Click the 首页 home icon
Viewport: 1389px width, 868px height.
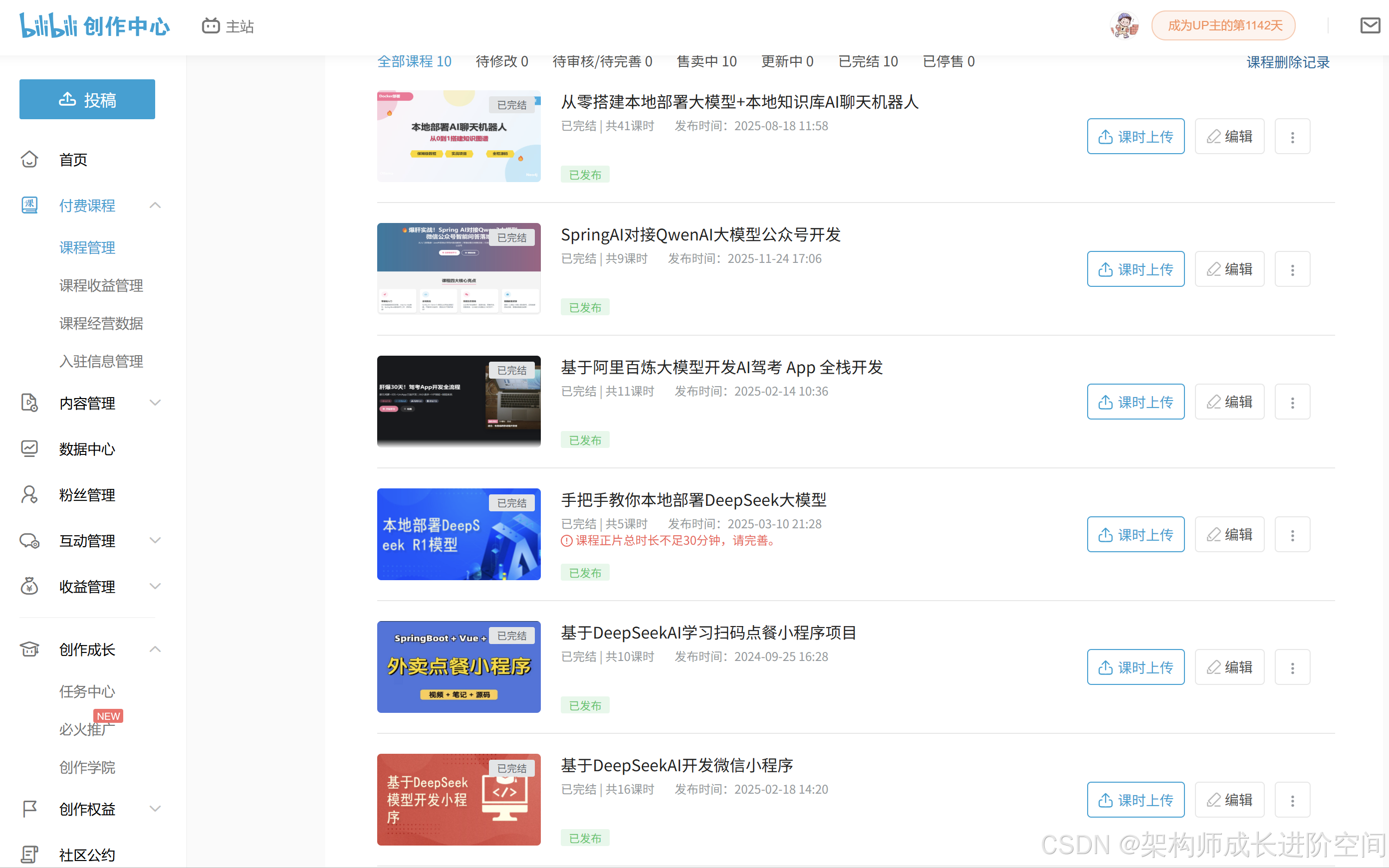tap(29, 160)
